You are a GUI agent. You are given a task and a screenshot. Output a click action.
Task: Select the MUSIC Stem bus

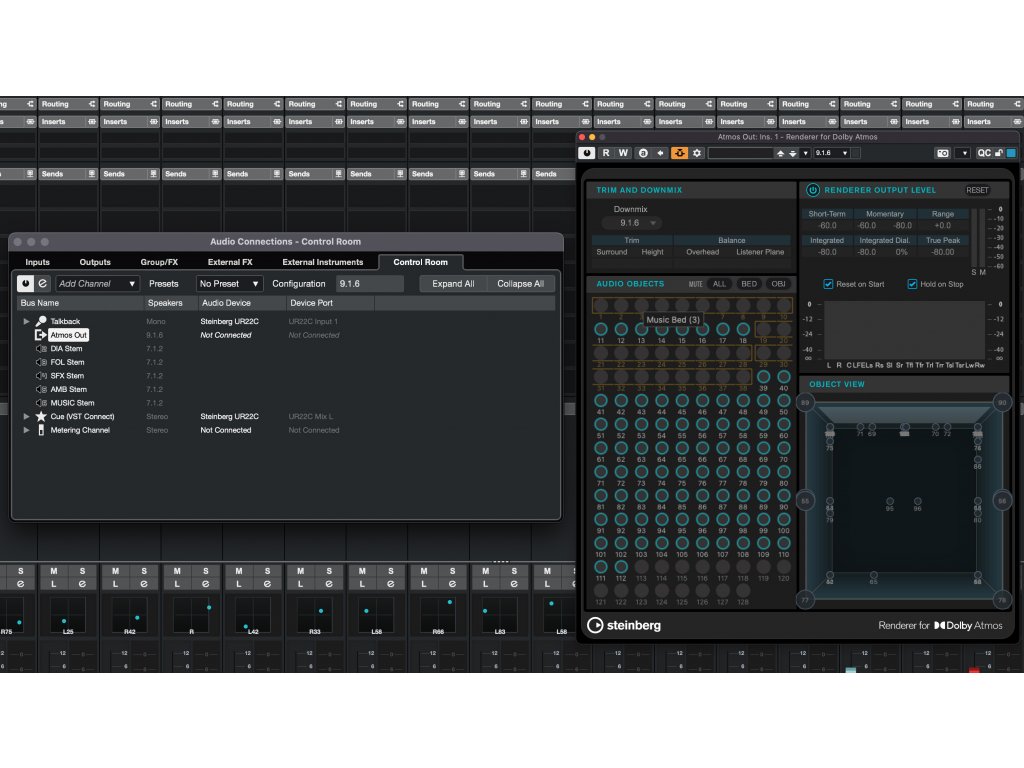(72, 403)
